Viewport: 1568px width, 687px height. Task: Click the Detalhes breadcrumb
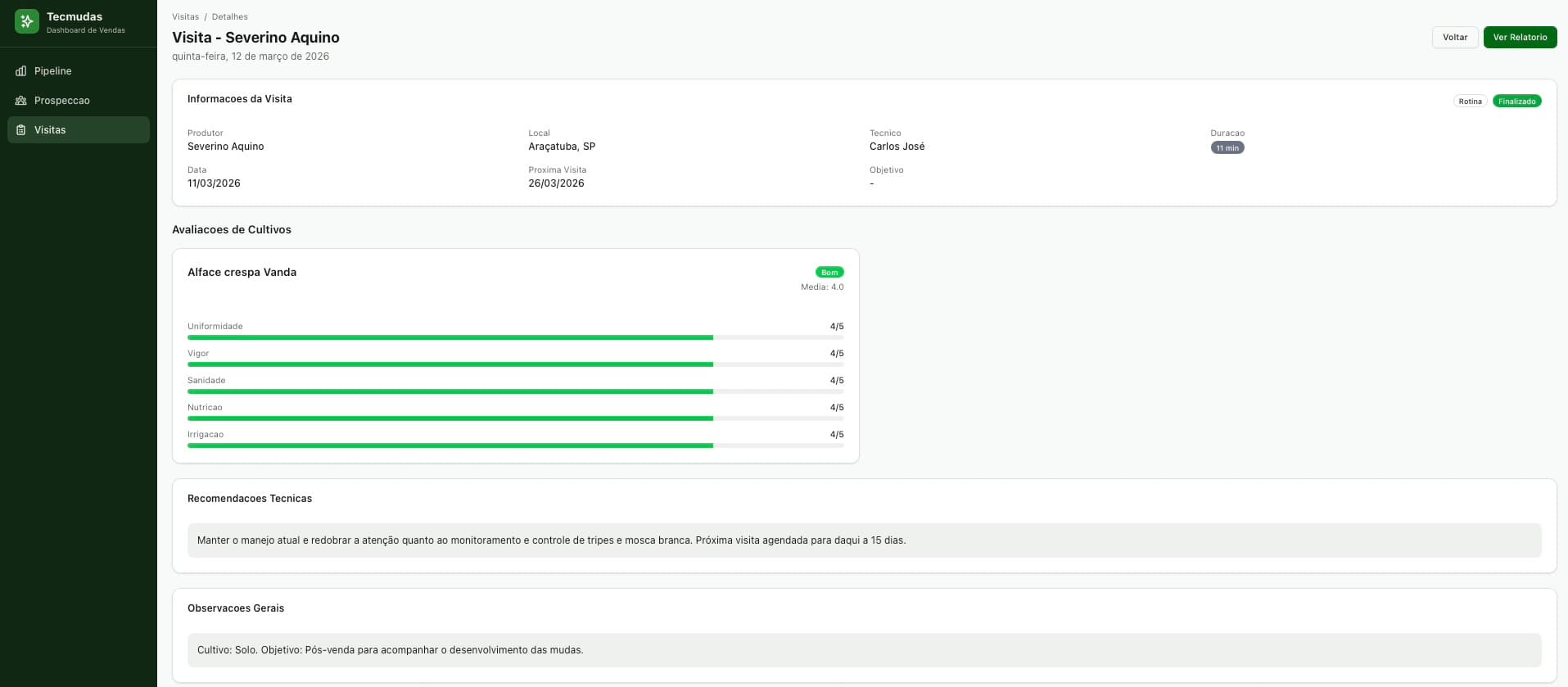pyautogui.click(x=229, y=16)
